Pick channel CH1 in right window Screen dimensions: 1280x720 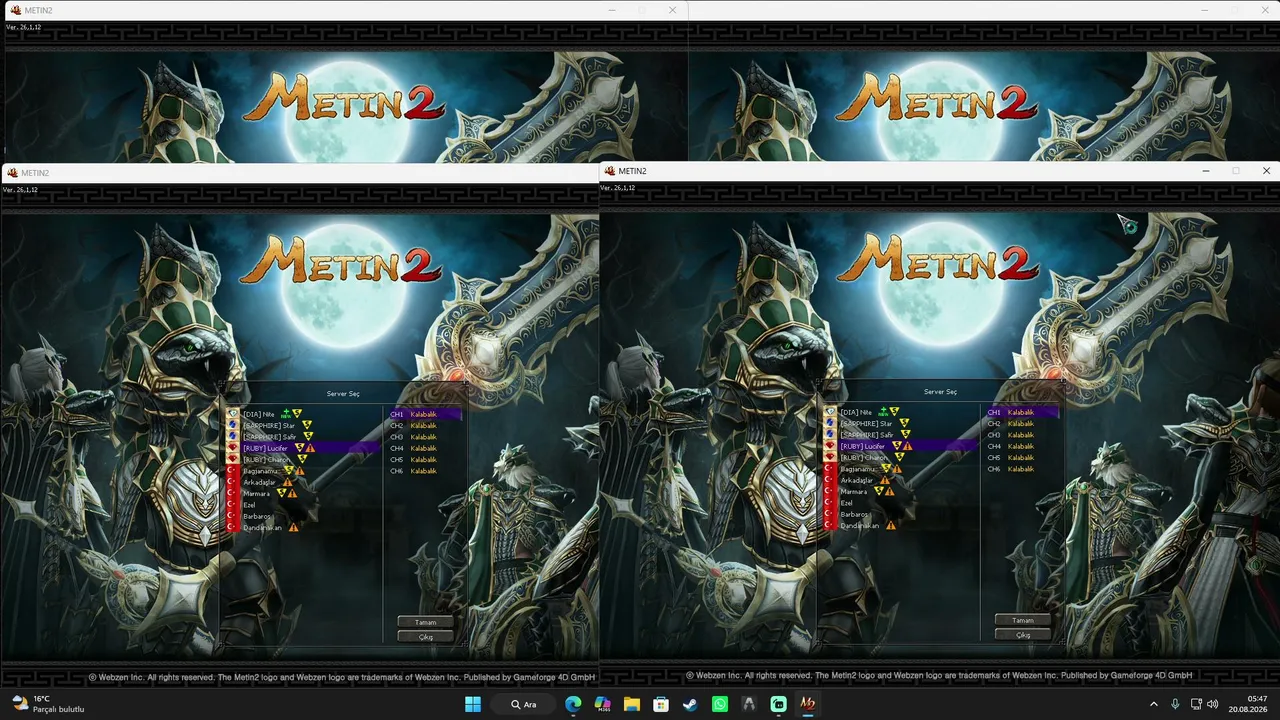(1022, 412)
